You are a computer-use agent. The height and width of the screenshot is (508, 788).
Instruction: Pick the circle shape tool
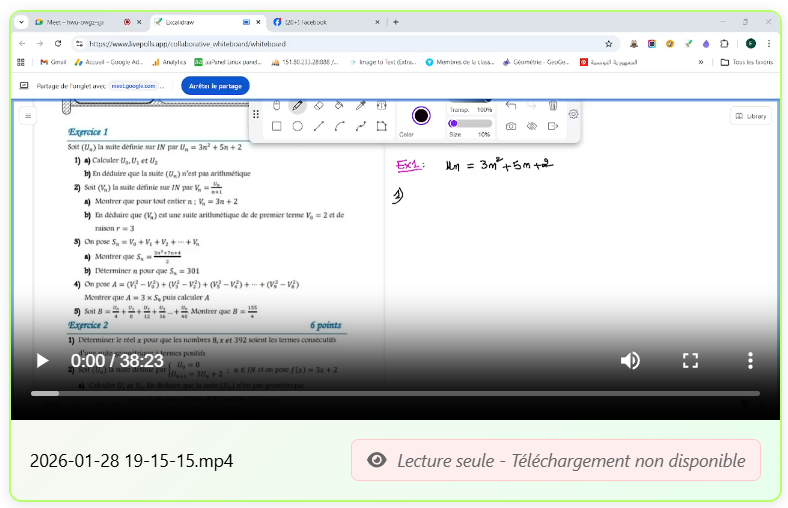click(x=298, y=127)
